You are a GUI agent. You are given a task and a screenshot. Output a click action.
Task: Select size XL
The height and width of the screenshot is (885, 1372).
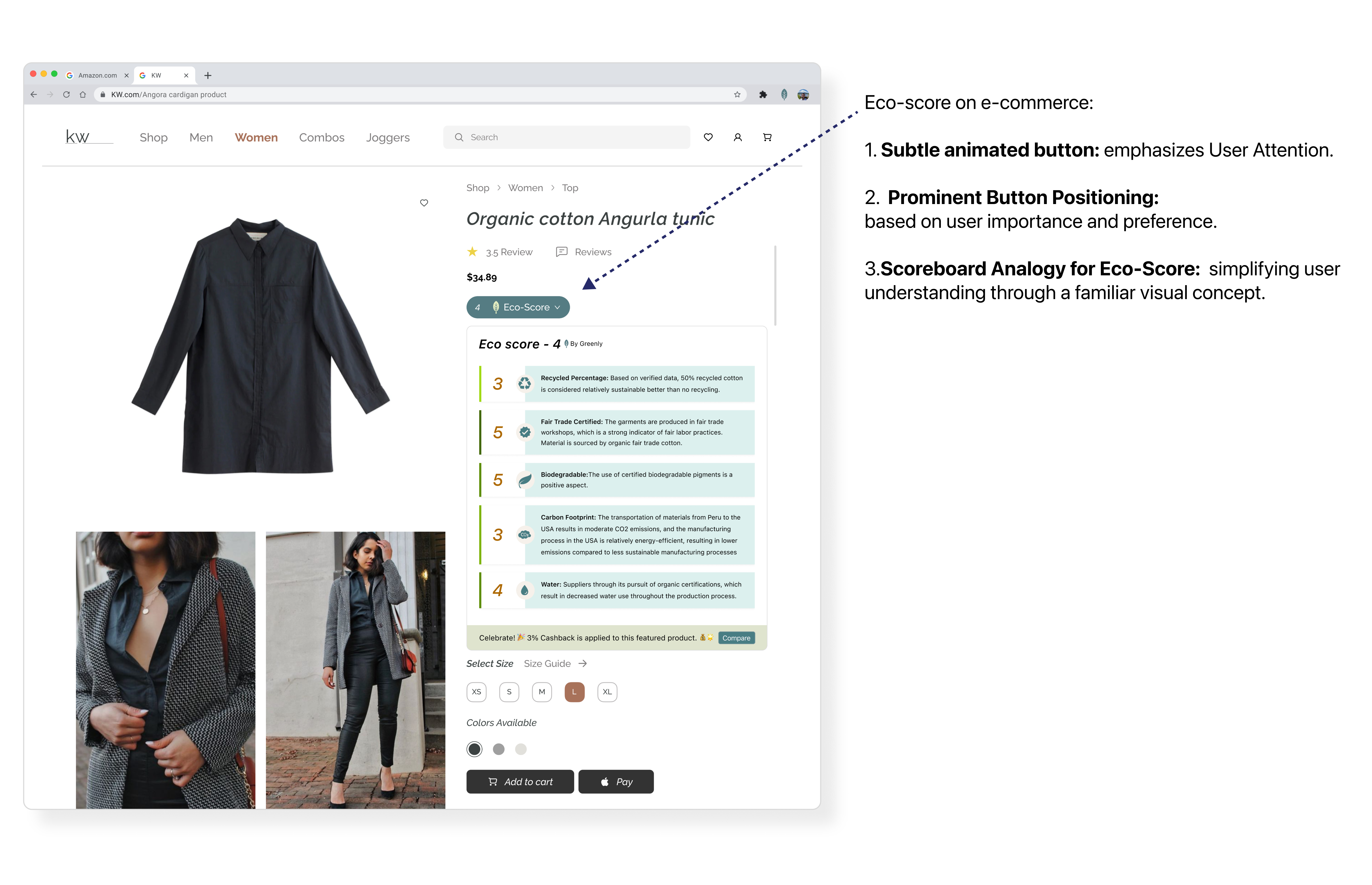(x=607, y=692)
